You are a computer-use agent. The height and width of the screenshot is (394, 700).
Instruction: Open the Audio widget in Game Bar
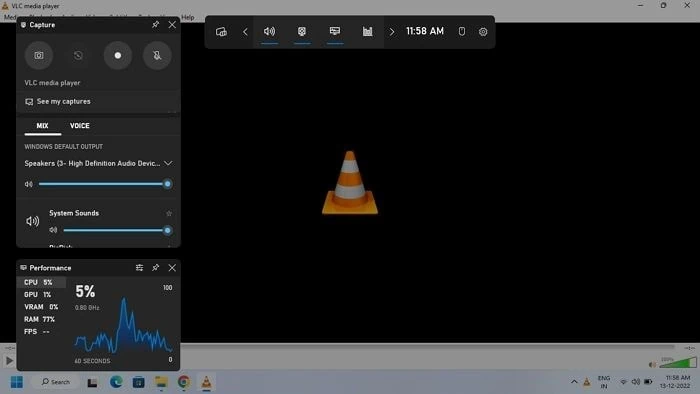pyautogui.click(x=269, y=32)
